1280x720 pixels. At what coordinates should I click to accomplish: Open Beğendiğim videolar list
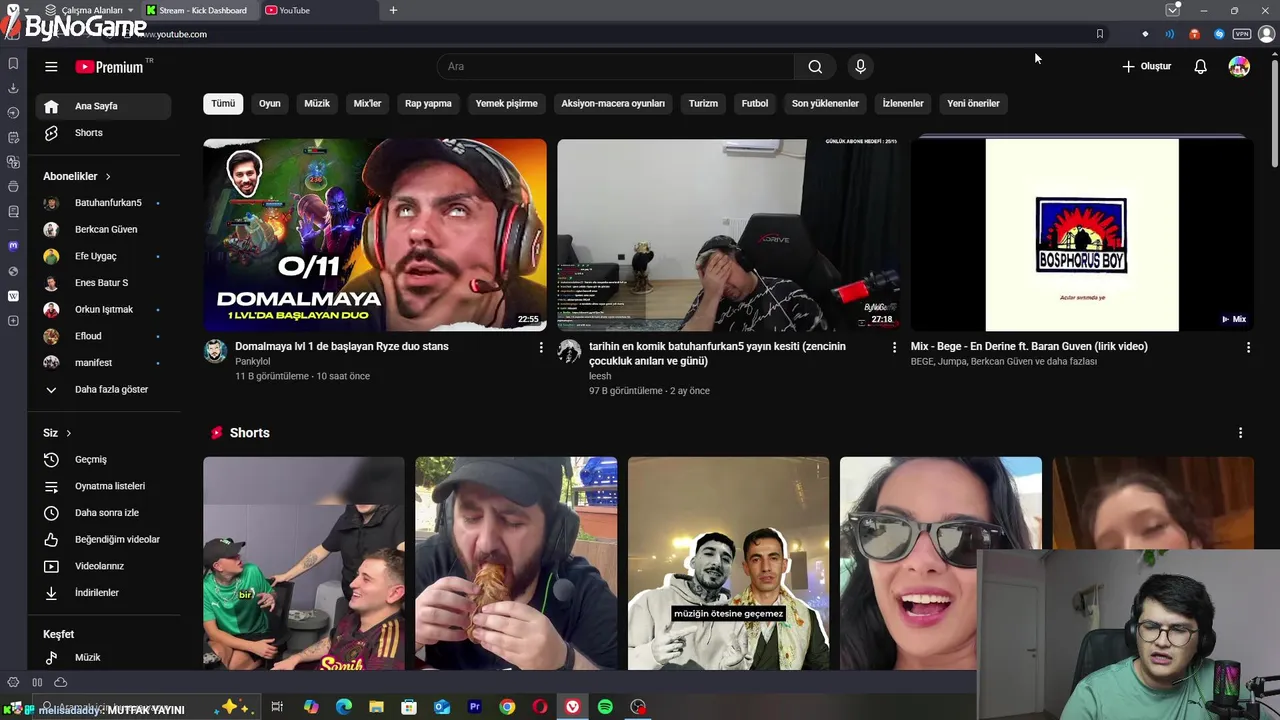[x=104, y=539]
